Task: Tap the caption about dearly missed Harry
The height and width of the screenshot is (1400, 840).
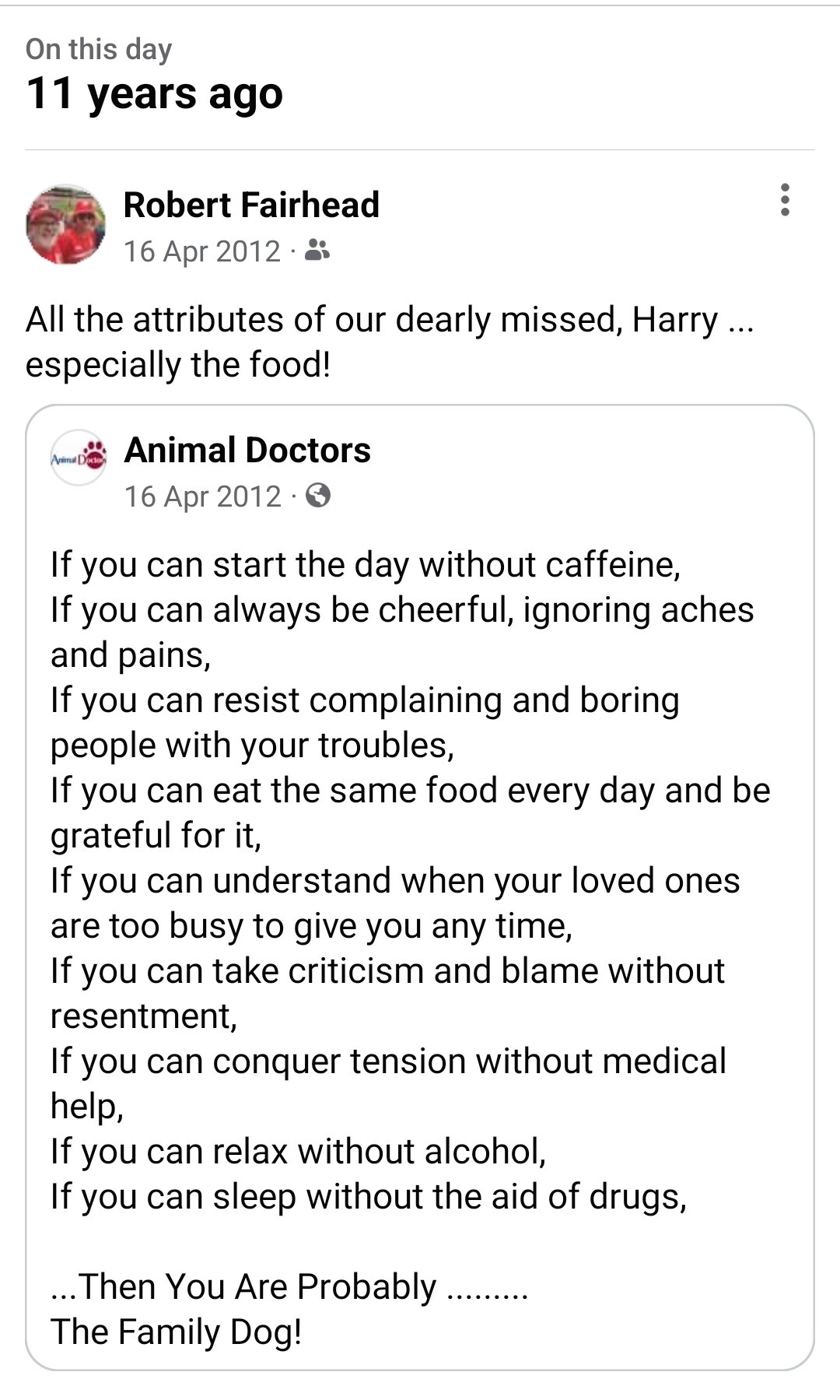Action: [389, 320]
